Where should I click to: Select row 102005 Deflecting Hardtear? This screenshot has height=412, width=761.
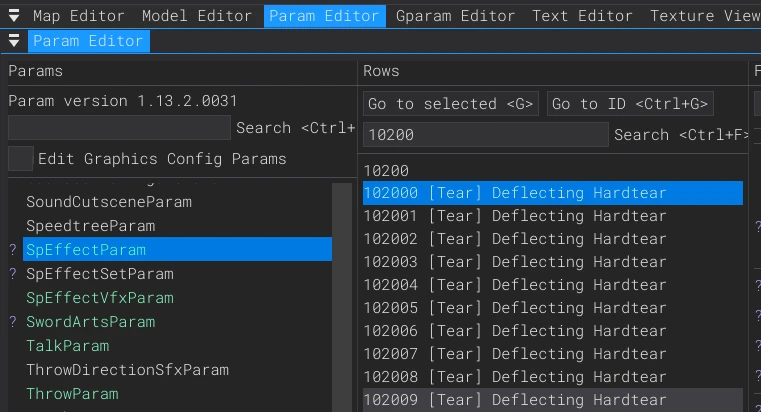point(515,308)
